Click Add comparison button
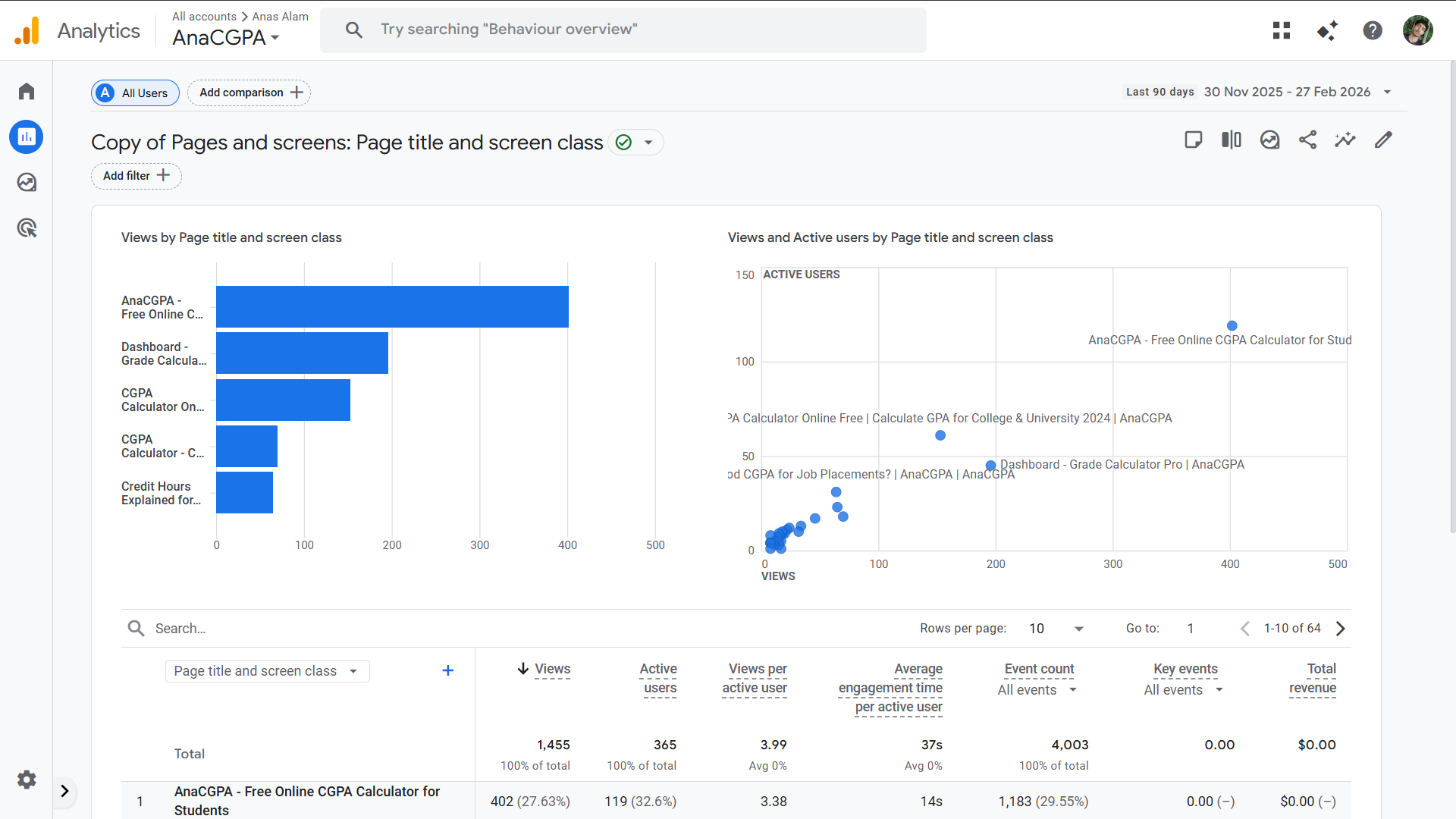Viewport: 1456px width, 819px height. 249,93
